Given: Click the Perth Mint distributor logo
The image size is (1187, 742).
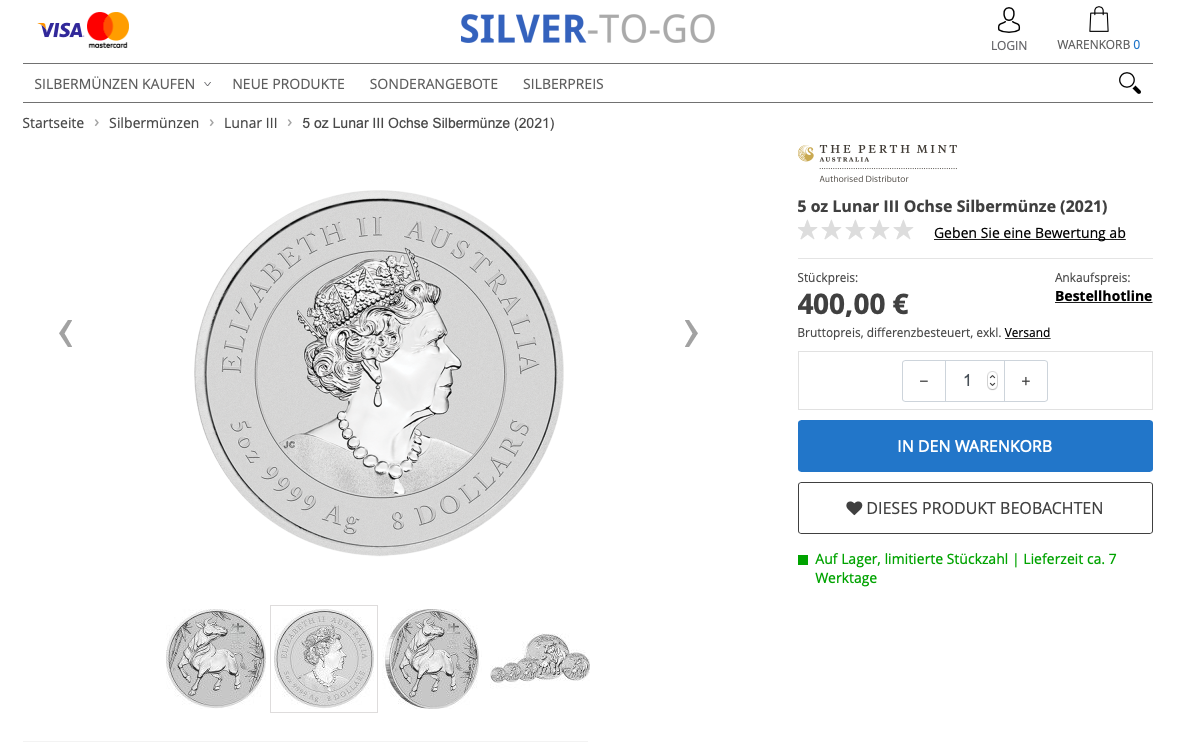Looking at the screenshot, I should (877, 163).
